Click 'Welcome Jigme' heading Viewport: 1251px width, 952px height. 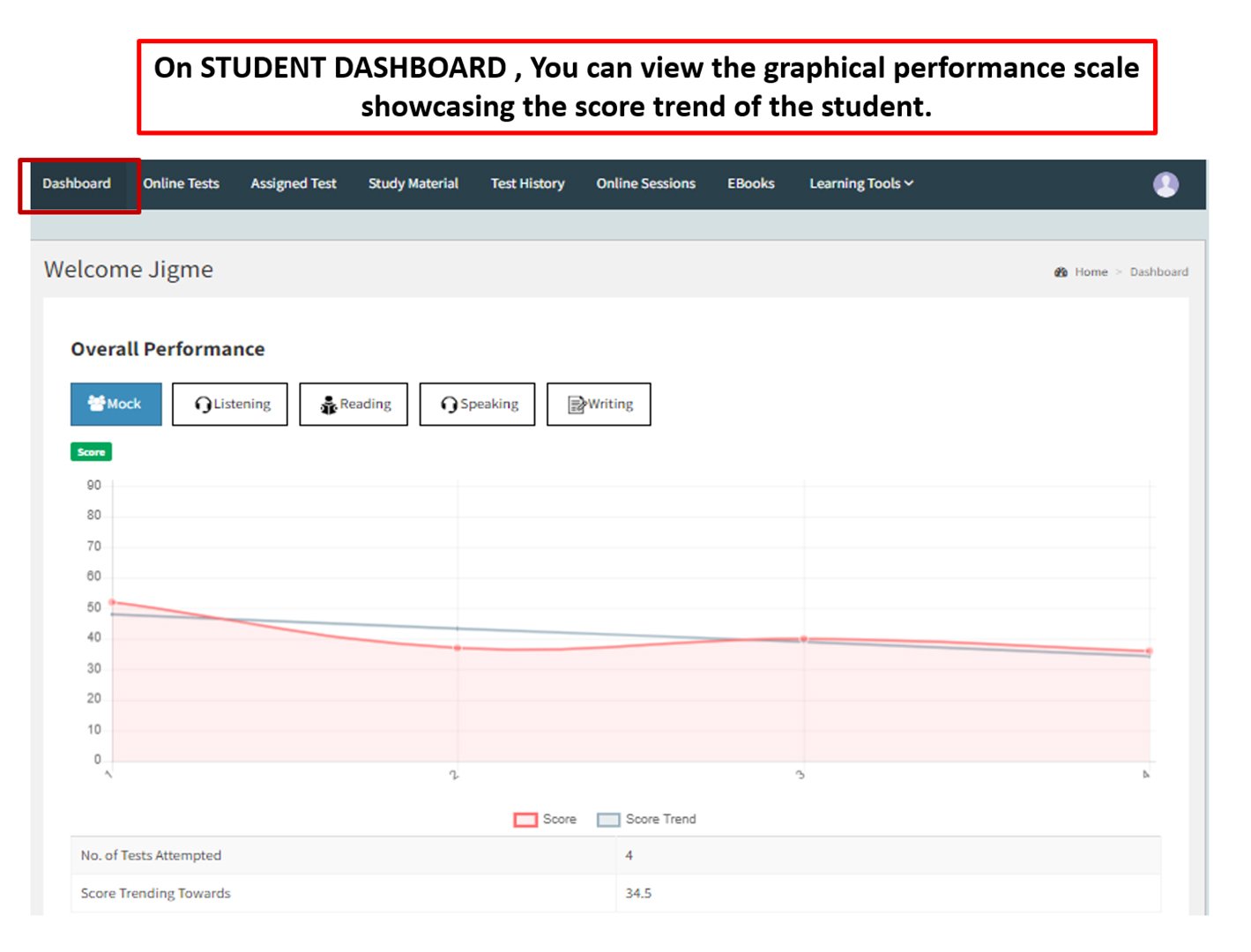pos(129,270)
